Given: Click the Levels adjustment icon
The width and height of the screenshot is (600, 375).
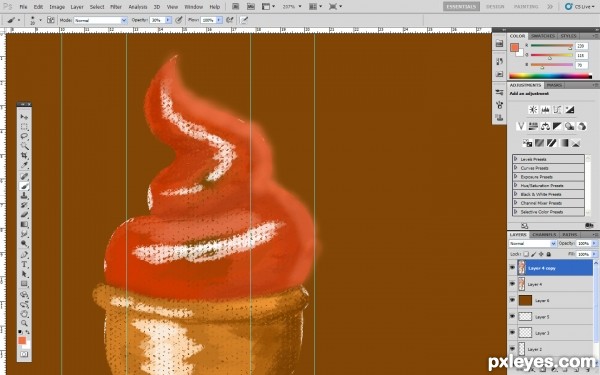Looking at the screenshot, I should [x=545, y=110].
